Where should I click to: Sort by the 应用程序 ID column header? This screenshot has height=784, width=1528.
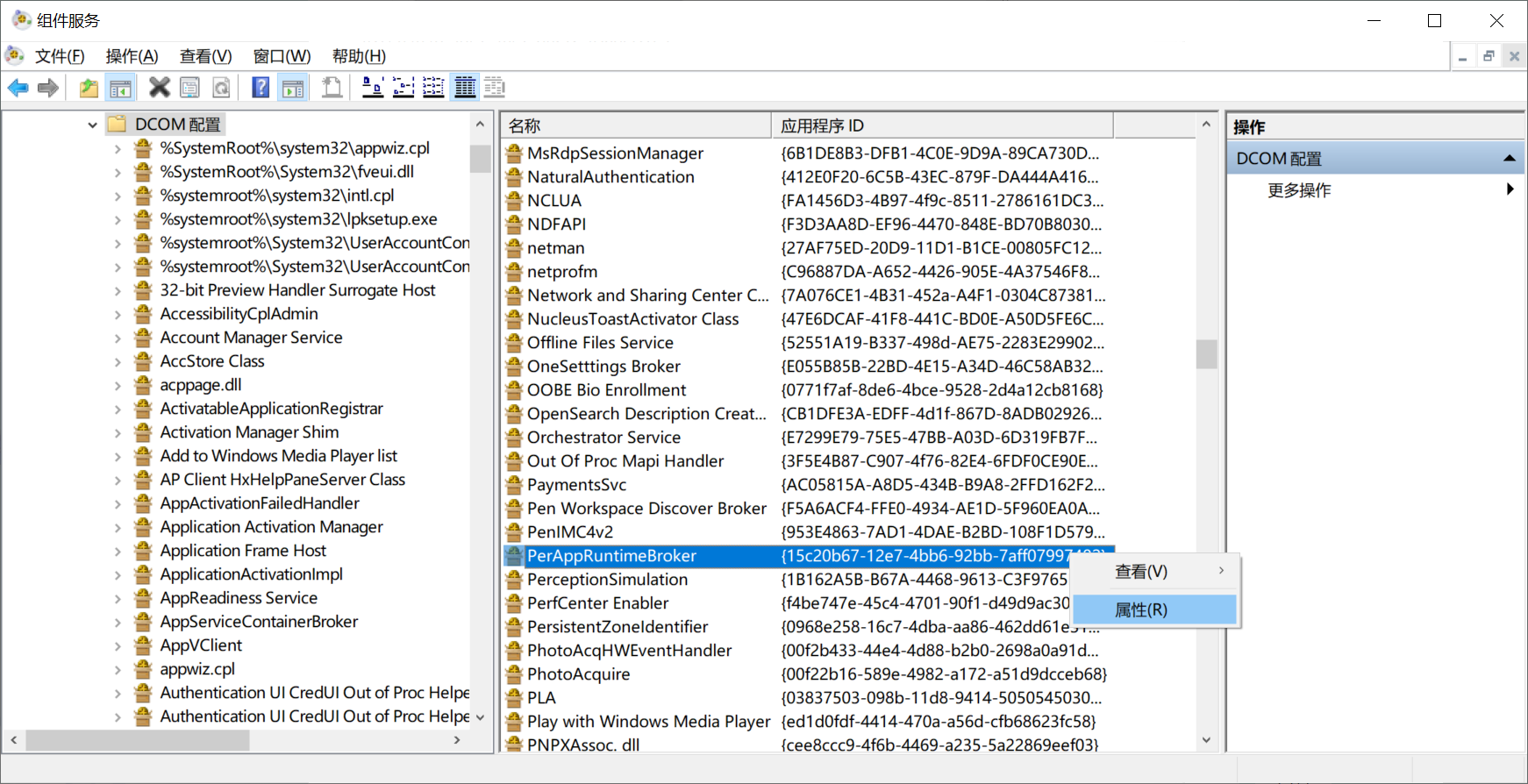click(942, 125)
